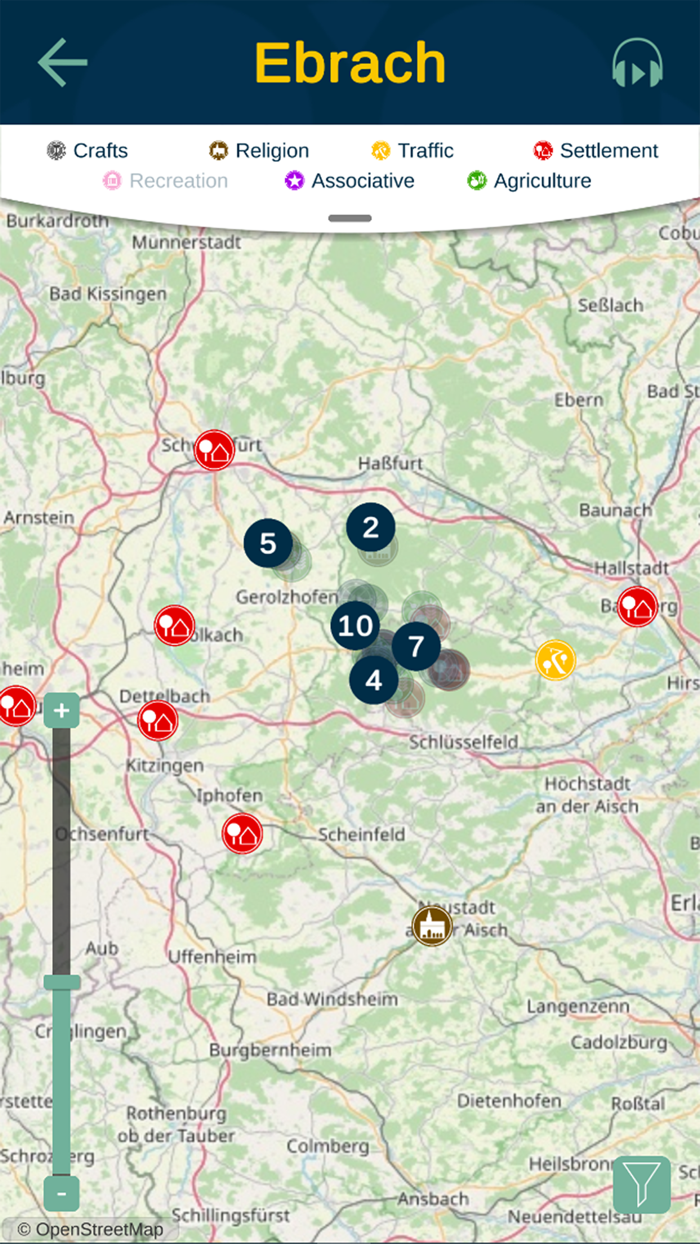Toggle the Crafts category filter
The image size is (700, 1244).
tap(87, 151)
